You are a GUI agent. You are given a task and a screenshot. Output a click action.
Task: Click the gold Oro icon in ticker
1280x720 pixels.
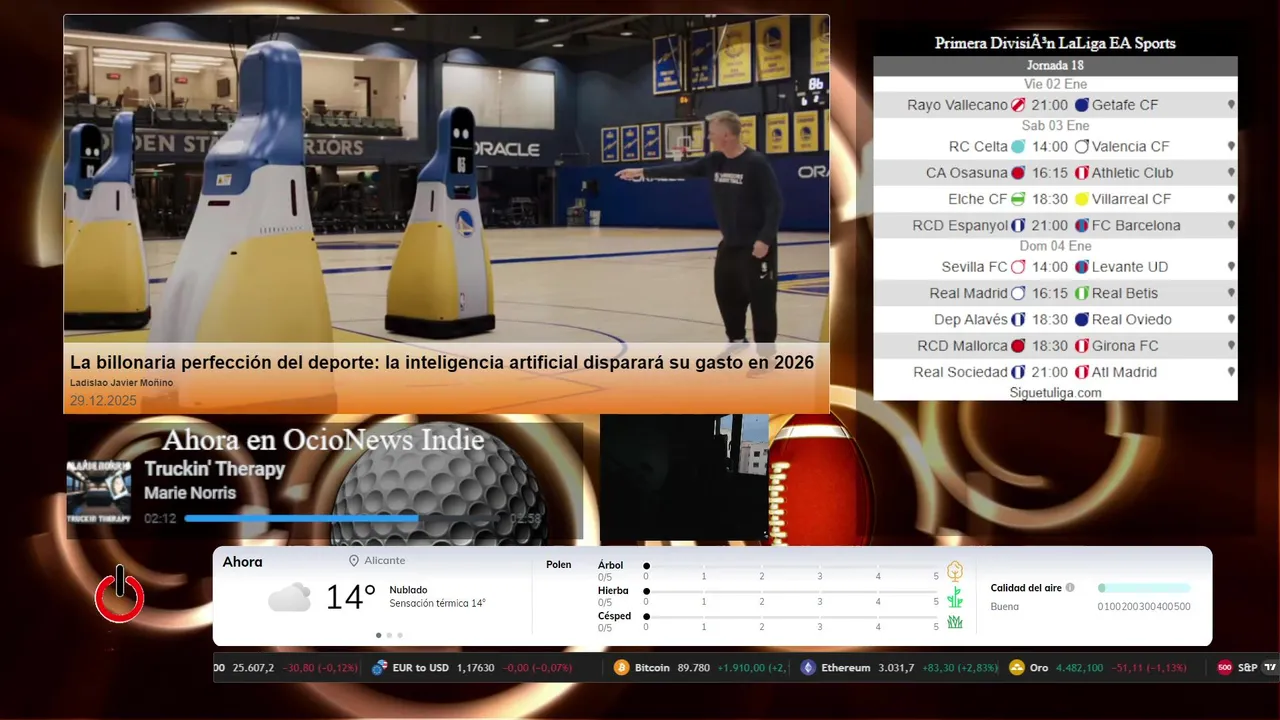point(1017,667)
